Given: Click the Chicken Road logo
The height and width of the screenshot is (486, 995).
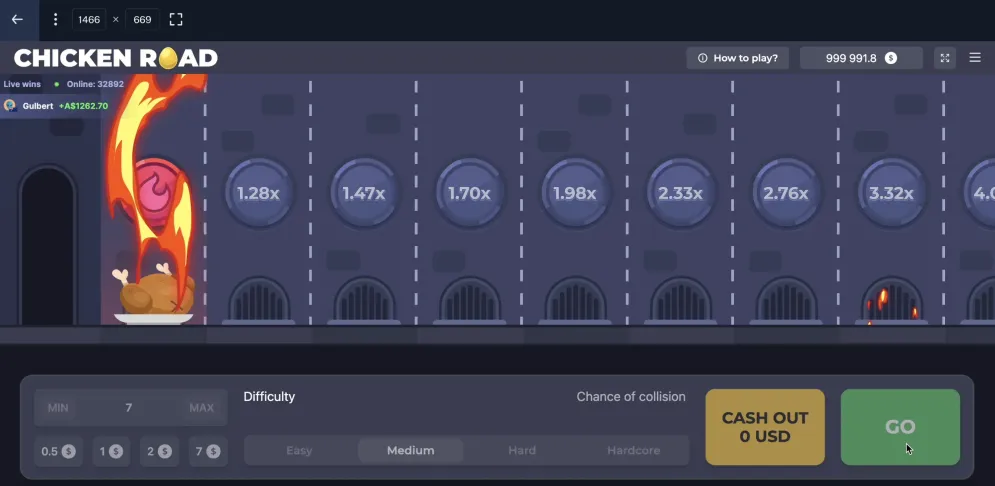Looking at the screenshot, I should pyautogui.click(x=115, y=58).
